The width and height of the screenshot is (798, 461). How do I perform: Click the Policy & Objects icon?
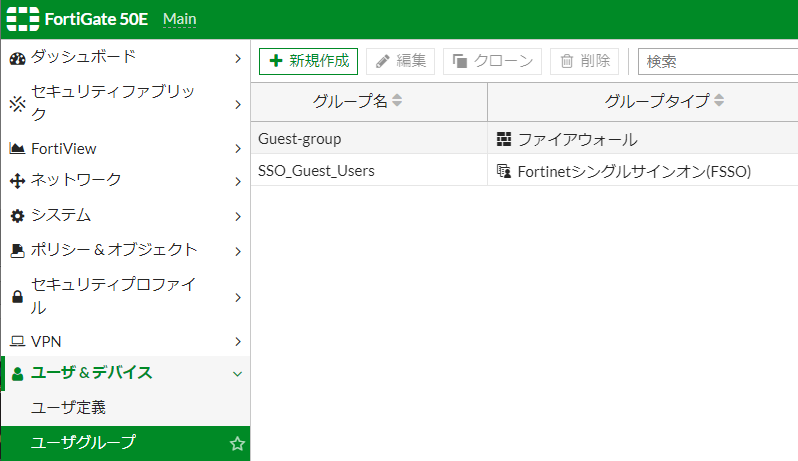[x=17, y=251]
